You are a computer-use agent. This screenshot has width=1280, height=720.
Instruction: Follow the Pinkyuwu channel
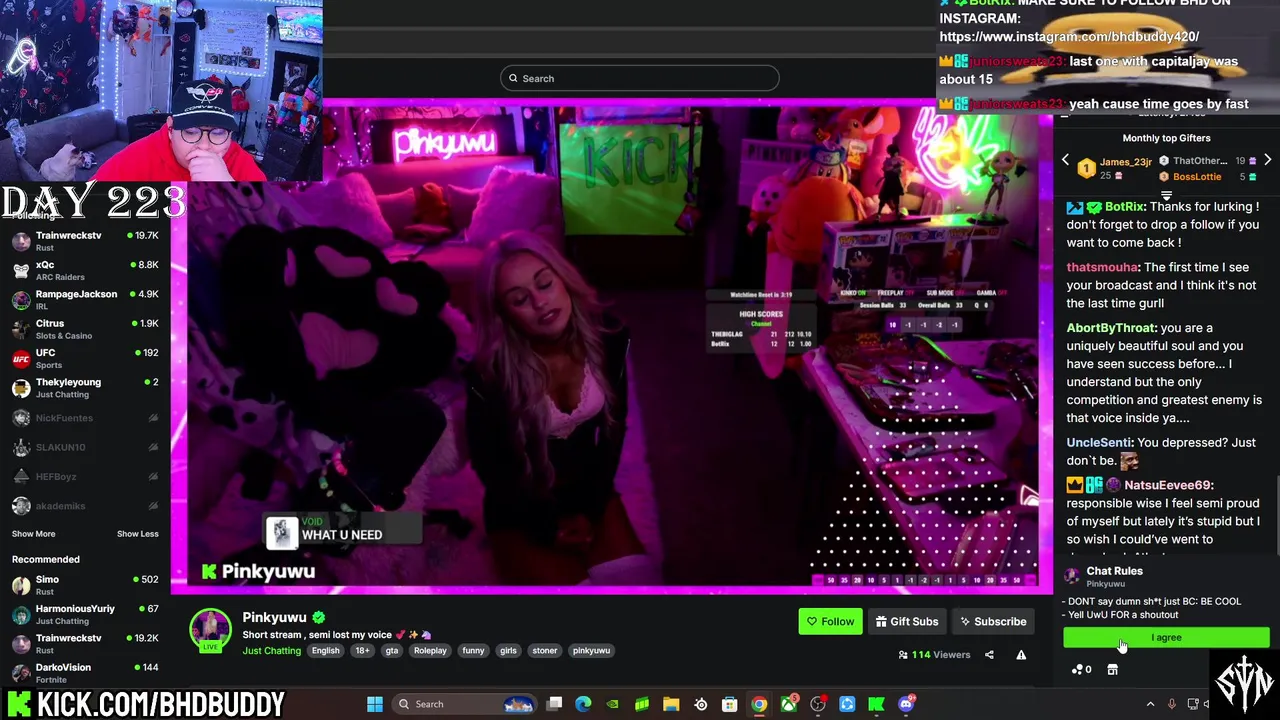click(x=830, y=621)
